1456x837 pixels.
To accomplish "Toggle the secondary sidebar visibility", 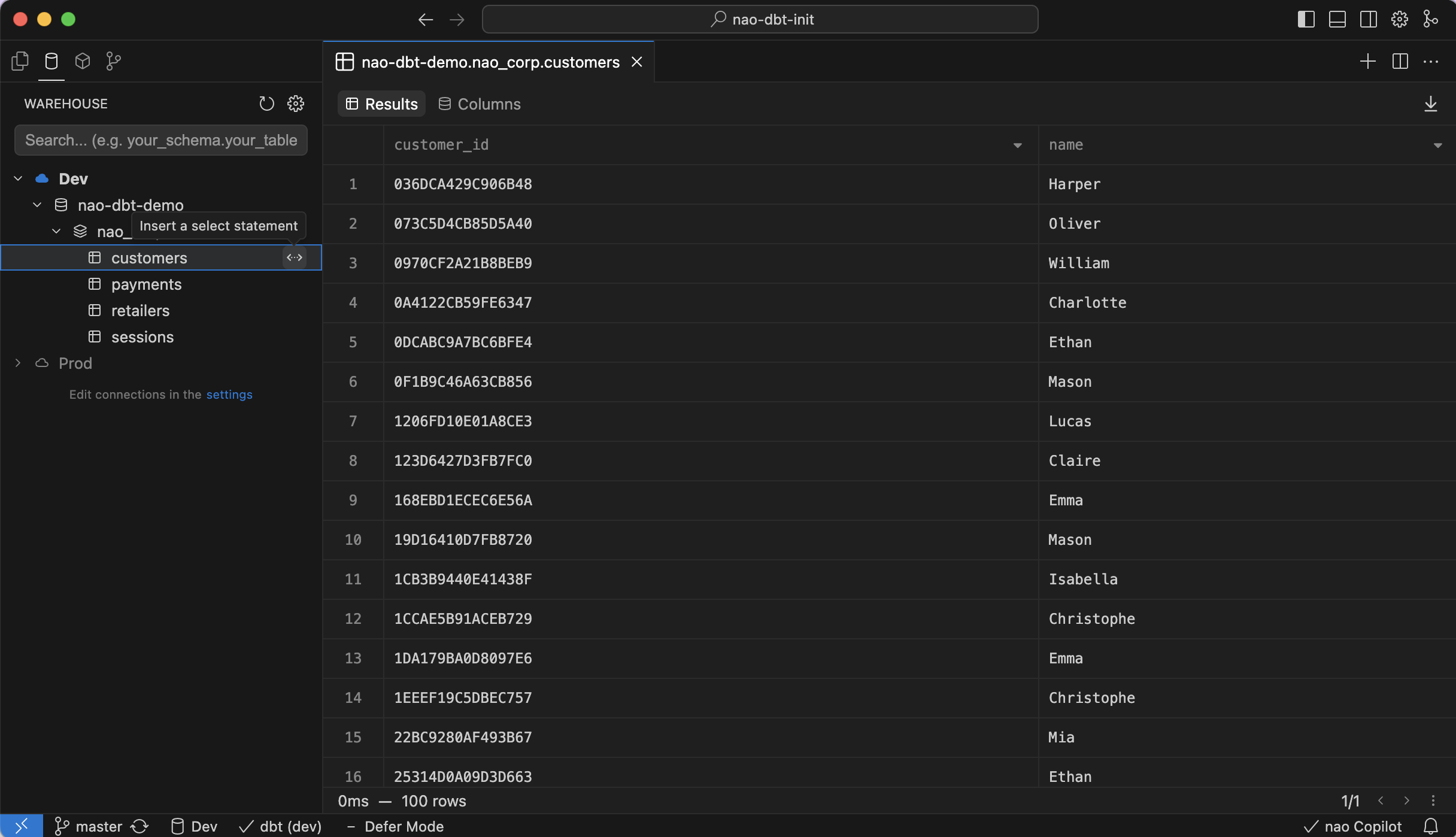I will click(1368, 19).
